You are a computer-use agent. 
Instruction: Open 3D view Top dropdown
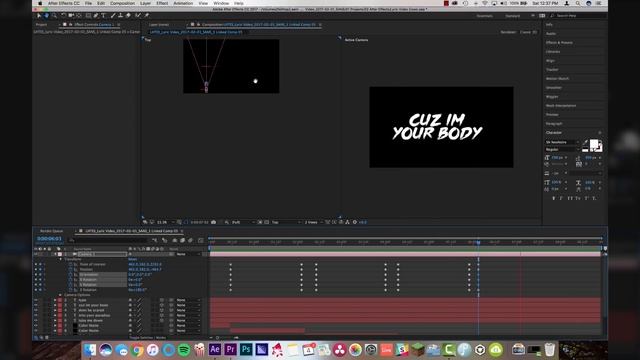286,222
